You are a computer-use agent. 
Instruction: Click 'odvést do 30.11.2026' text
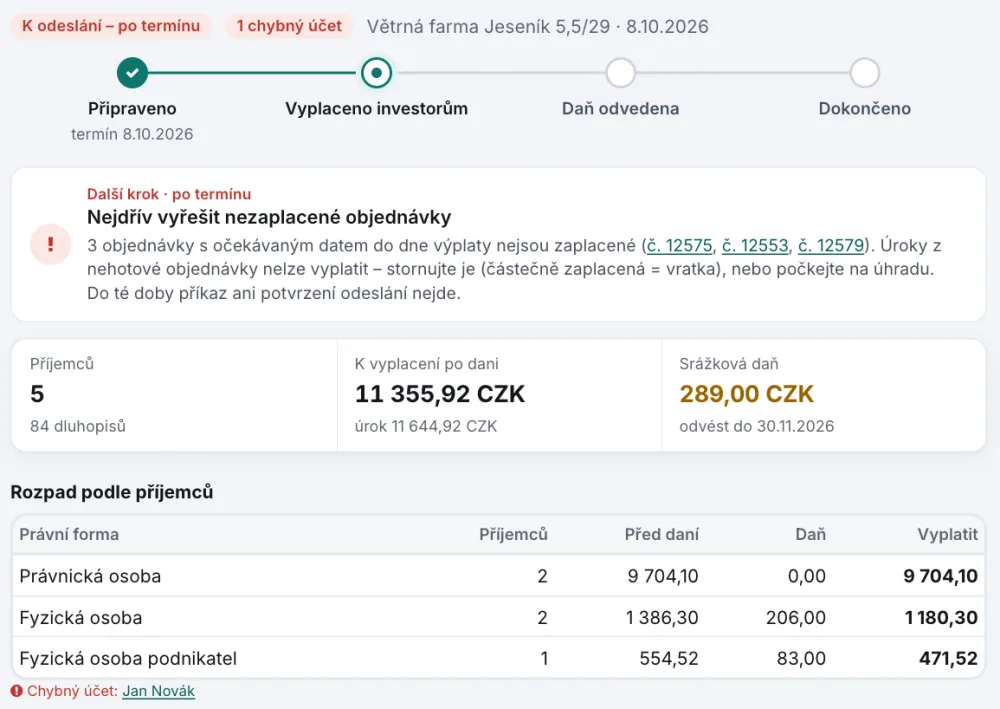756,426
